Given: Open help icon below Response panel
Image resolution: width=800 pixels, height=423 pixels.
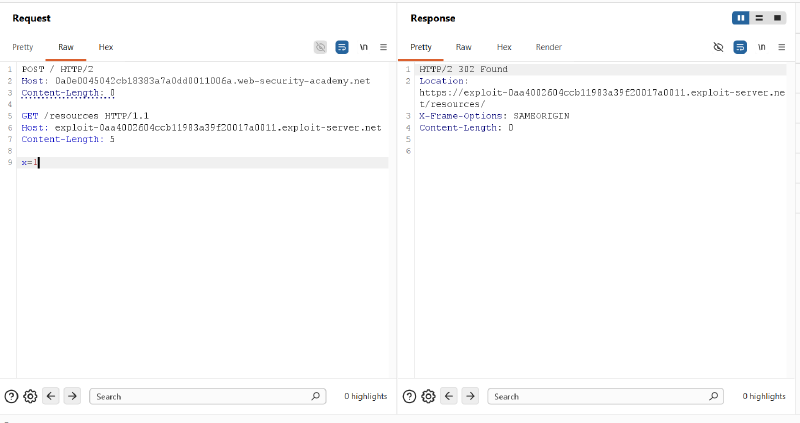Looking at the screenshot, I should pyautogui.click(x=409, y=396).
